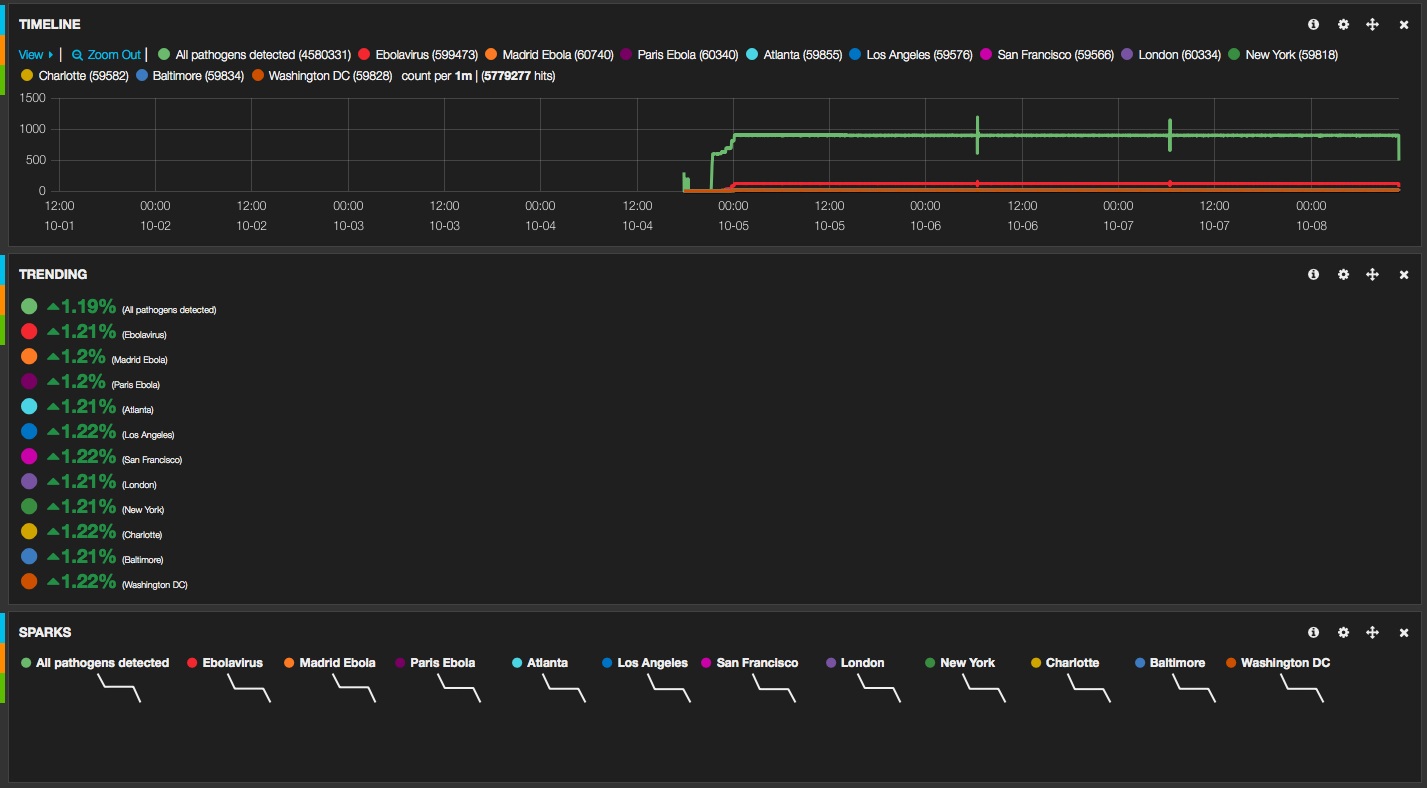
Task: Grab the TIMELINE panel move icon
Action: [1373, 24]
